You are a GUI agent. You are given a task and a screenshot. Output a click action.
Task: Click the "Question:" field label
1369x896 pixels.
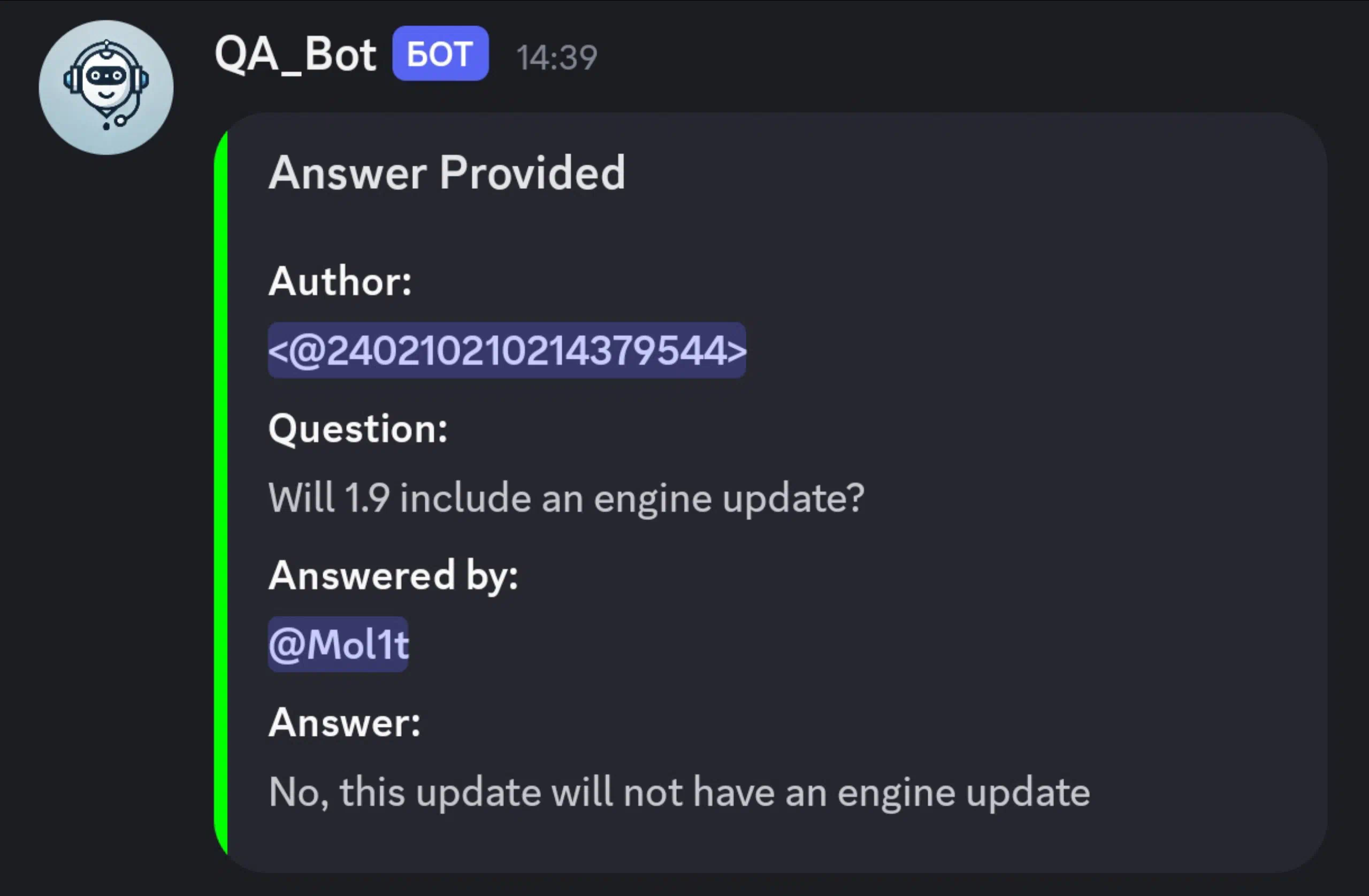click(358, 429)
